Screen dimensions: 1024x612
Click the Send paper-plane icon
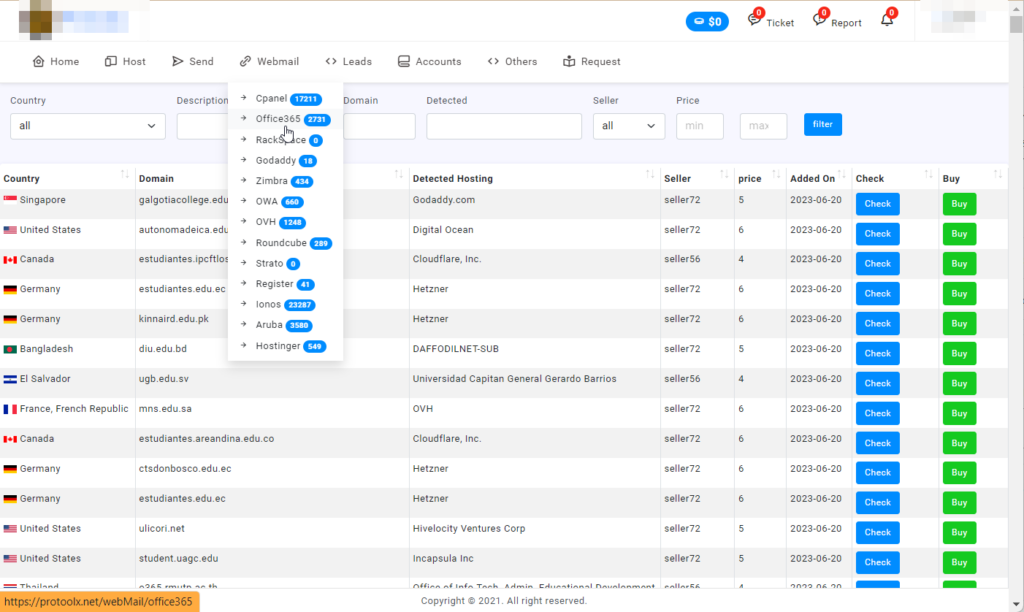(x=178, y=62)
